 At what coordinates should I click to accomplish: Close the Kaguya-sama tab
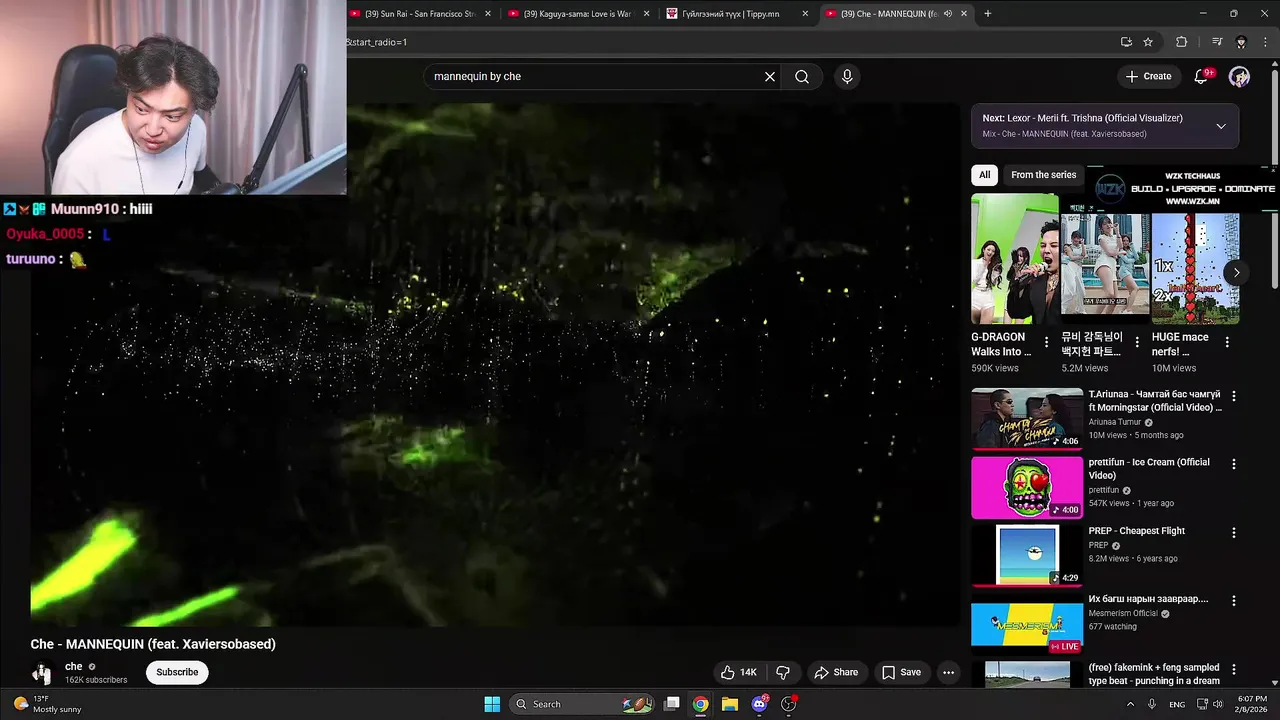(x=646, y=14)
